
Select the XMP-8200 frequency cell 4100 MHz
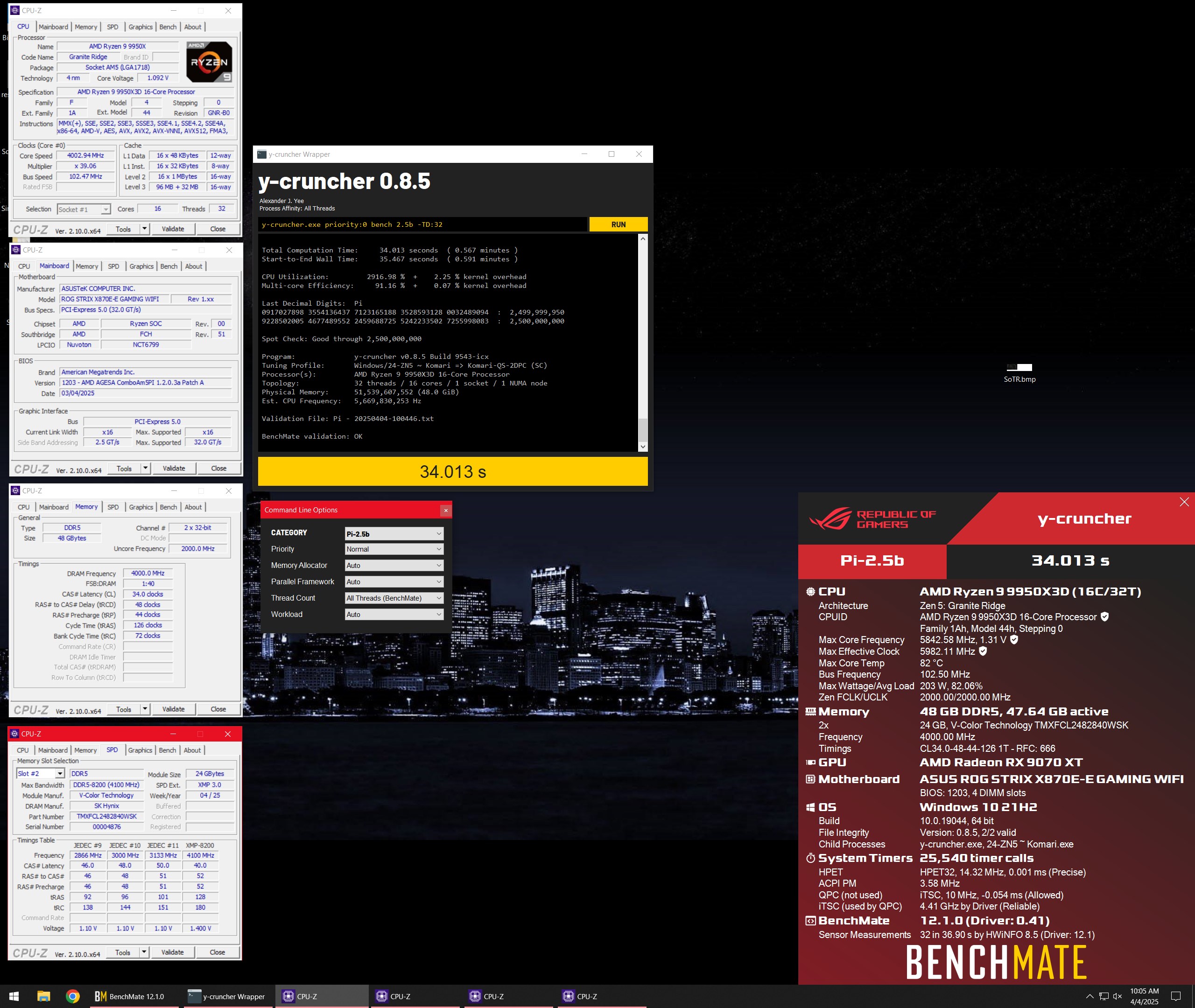point(201,855)
